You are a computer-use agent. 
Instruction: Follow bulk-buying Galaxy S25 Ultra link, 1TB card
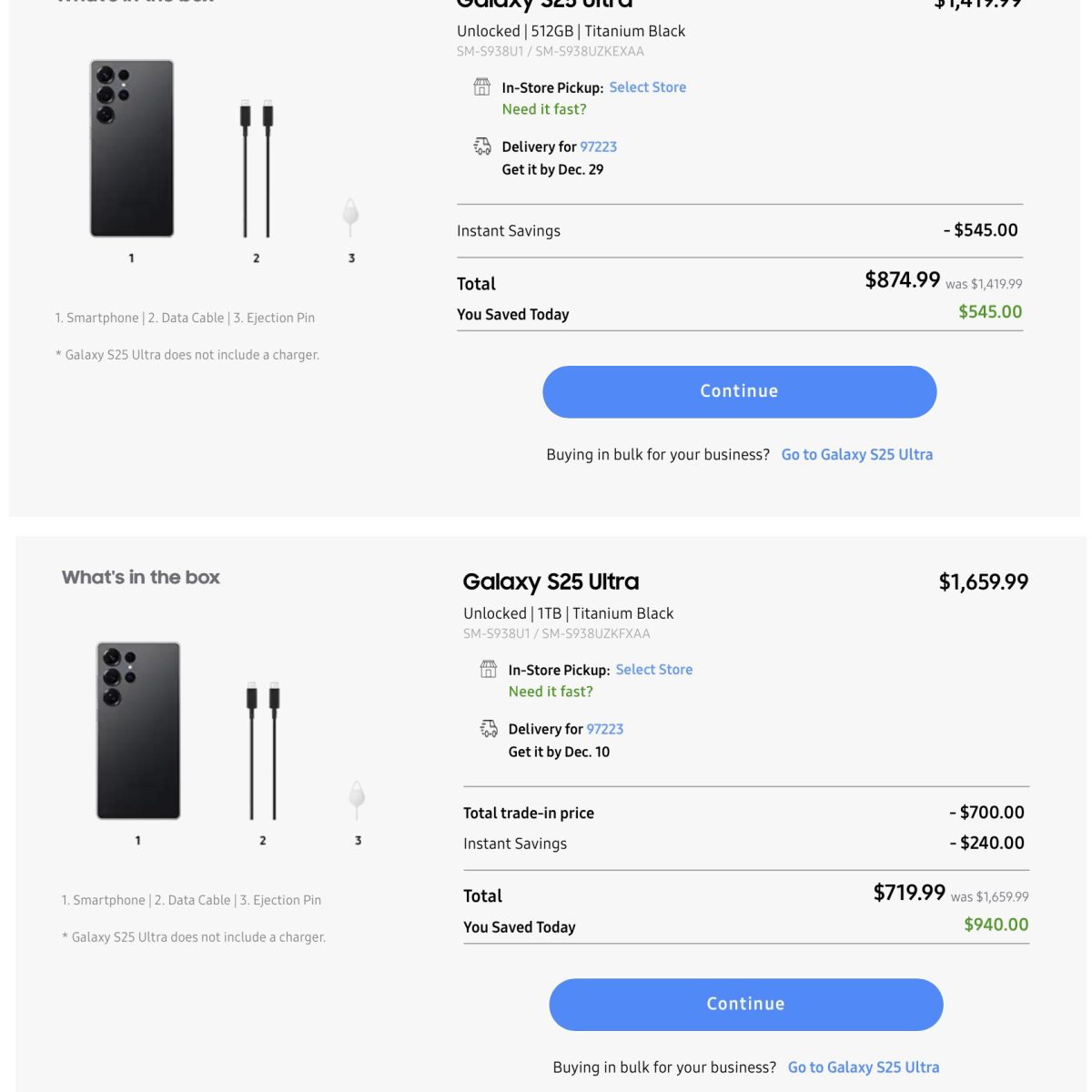click(863, 1067)
